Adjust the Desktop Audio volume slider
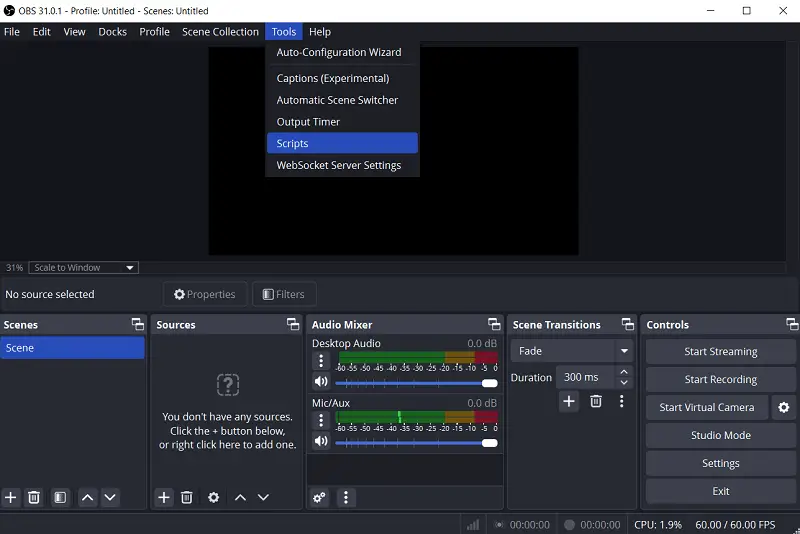800x534 pixels. [416, 383]
